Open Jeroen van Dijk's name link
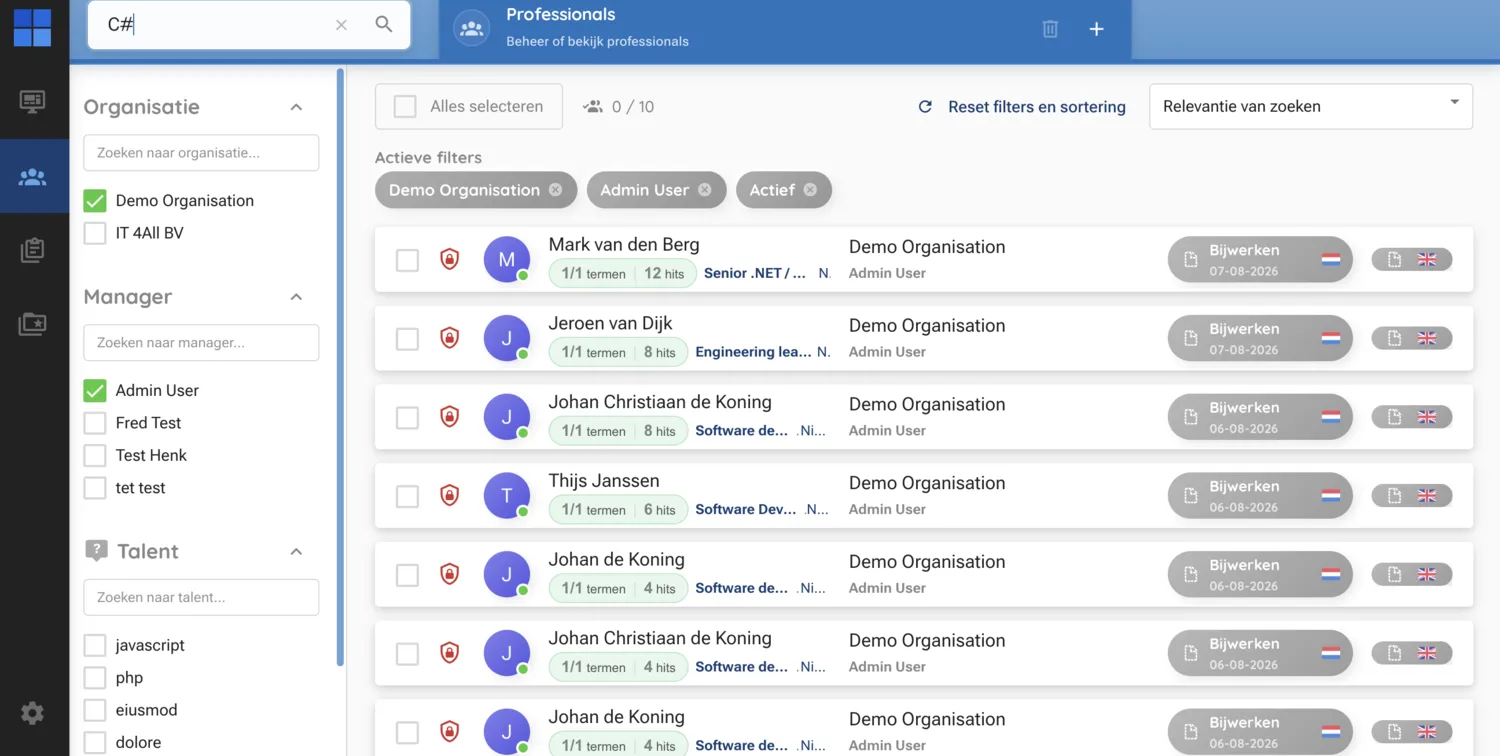Screen dimensions: 1500x756 (610, 323)
